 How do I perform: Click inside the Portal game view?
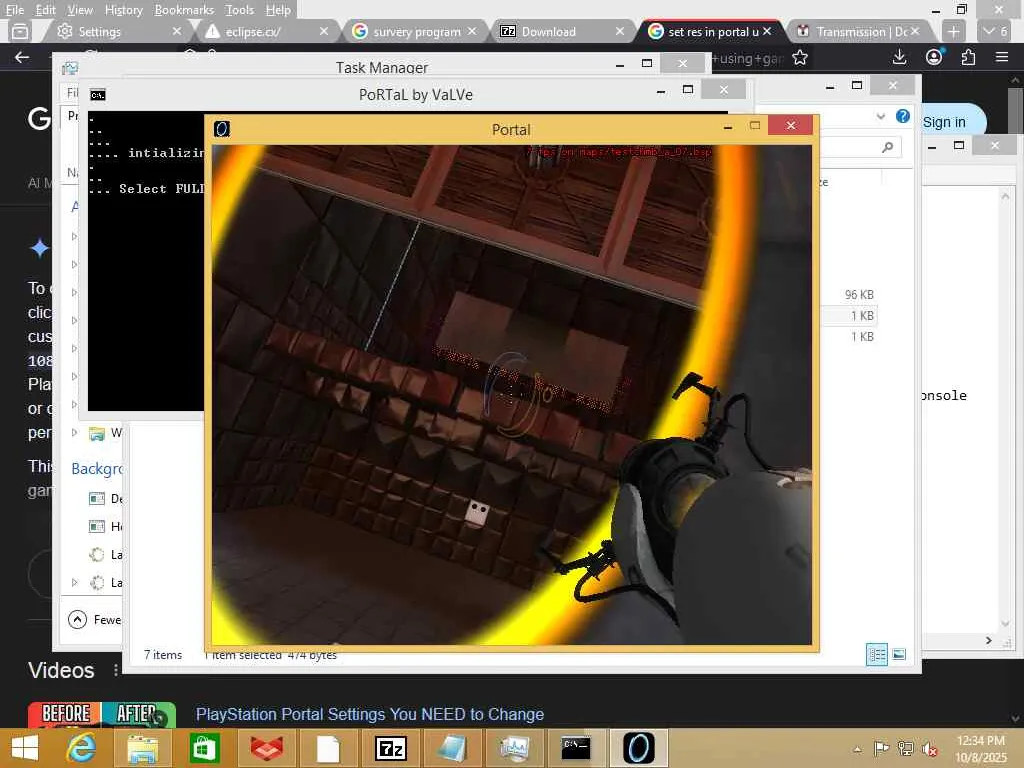pos(511,394)
